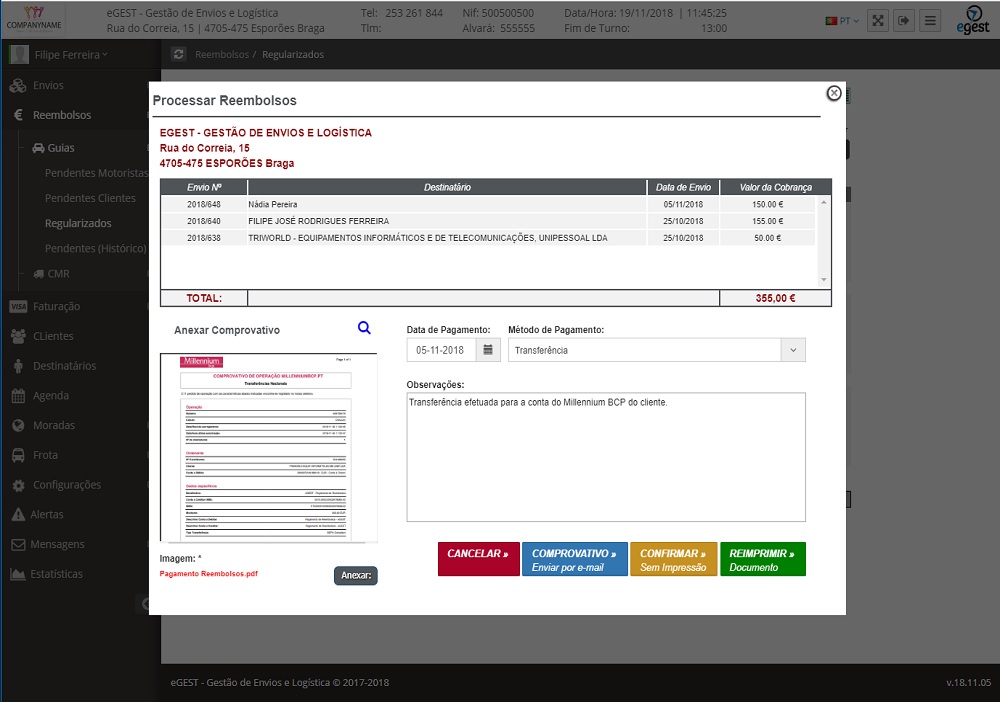Open the hamburger menu in the top bar
The width and height of the screenshot is (1000, 702).
930,20
